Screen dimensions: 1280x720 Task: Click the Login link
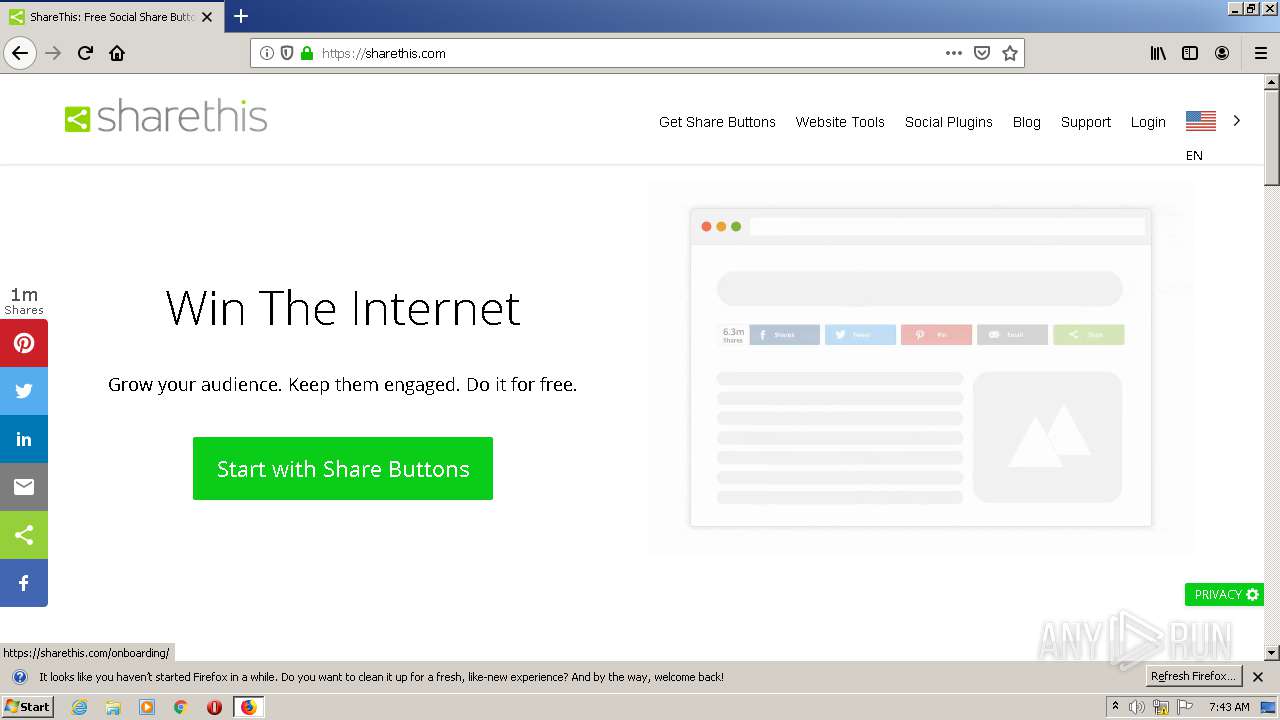(1148, 122)
